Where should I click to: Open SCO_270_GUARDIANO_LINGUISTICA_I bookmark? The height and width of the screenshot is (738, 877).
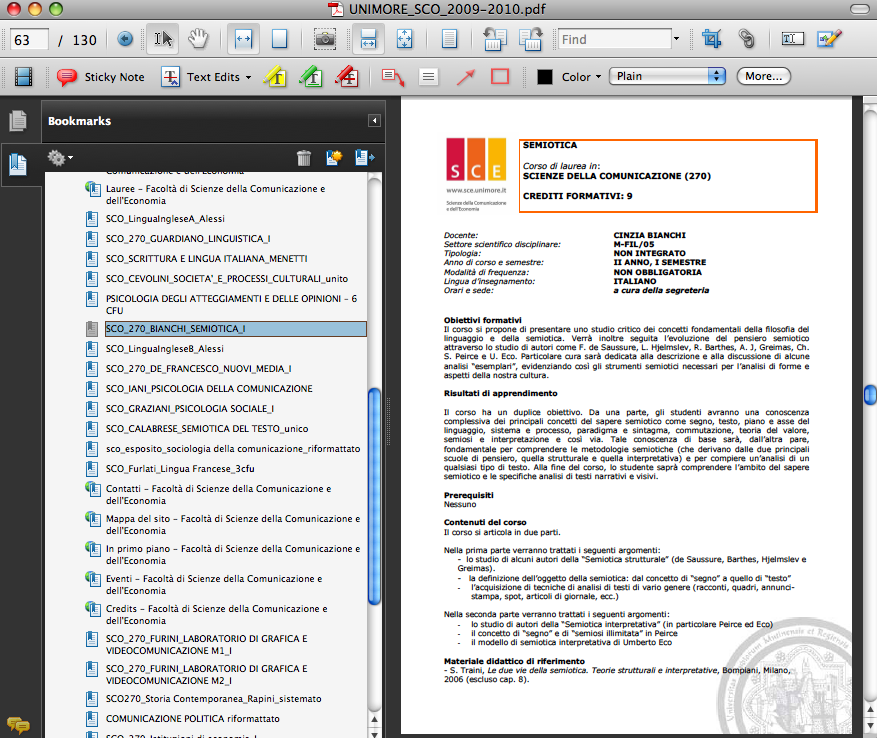point(188,238)
